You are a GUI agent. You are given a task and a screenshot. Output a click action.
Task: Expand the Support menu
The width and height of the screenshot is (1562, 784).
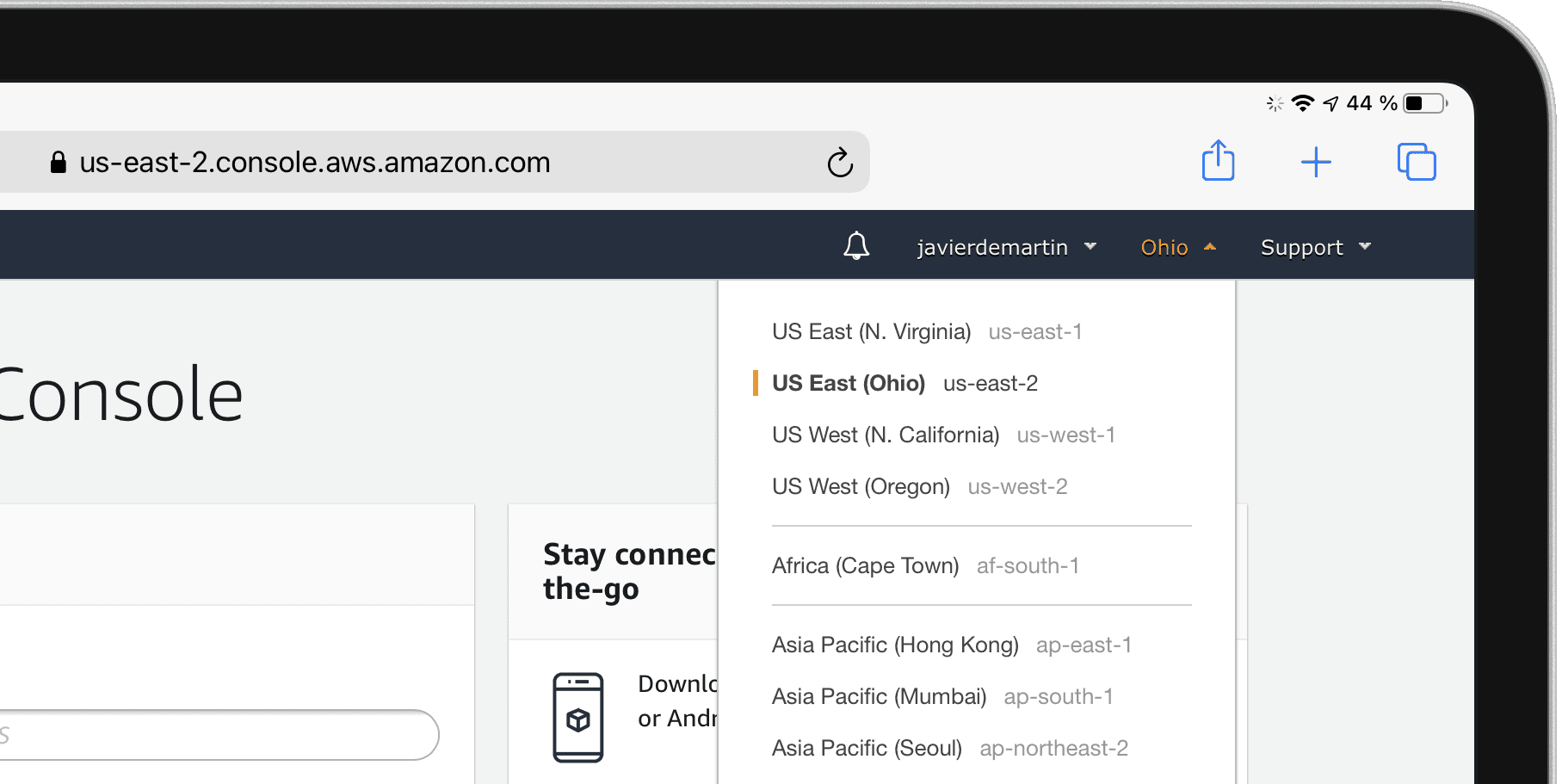1316,247
